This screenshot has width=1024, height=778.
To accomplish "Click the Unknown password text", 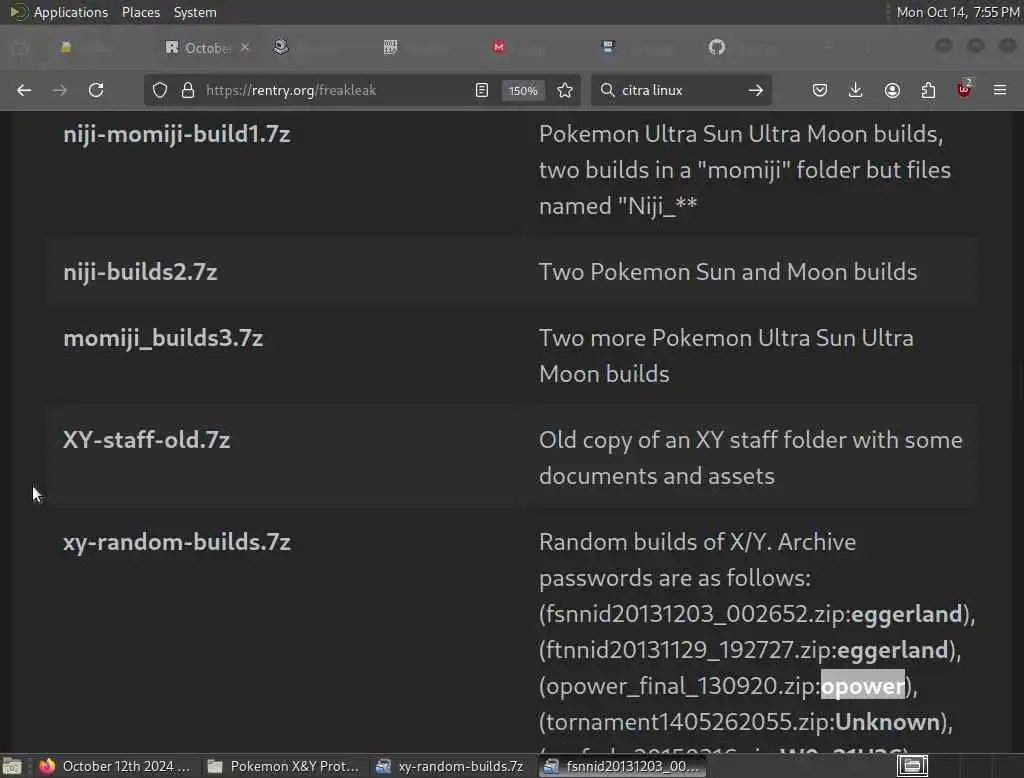I will (x=887, y=722).
